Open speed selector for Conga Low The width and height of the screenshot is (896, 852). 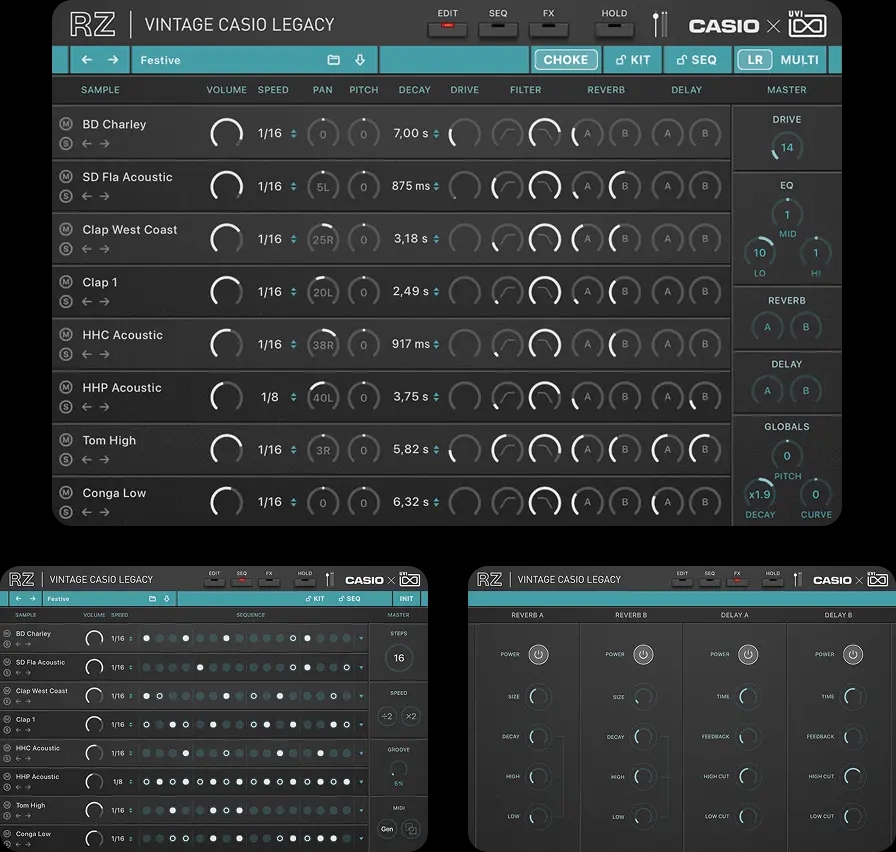coord(293,503)
